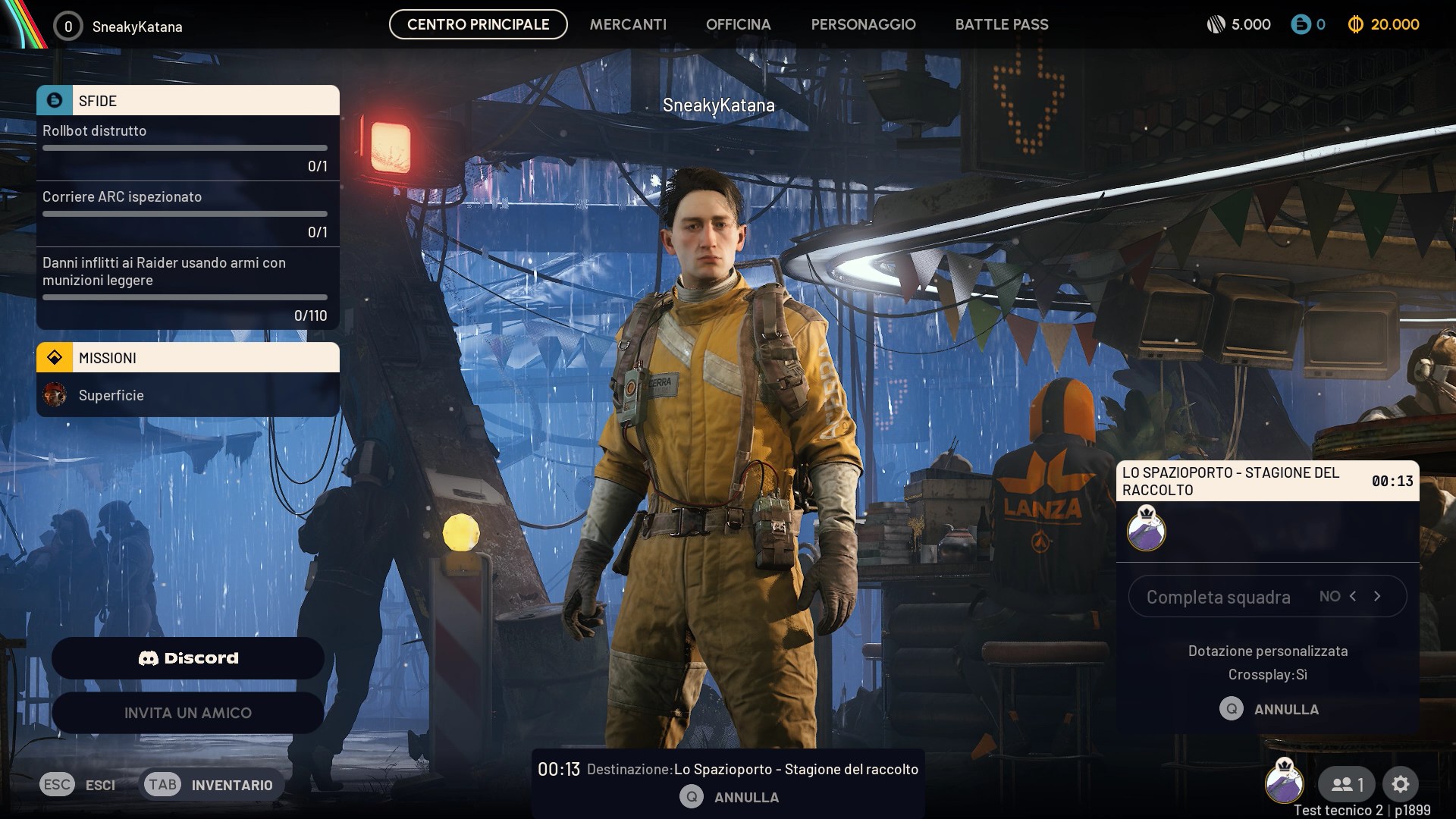This screenshot has height=819, width=1456.
Task: Open the Discord button
Action: pos(188,657)
